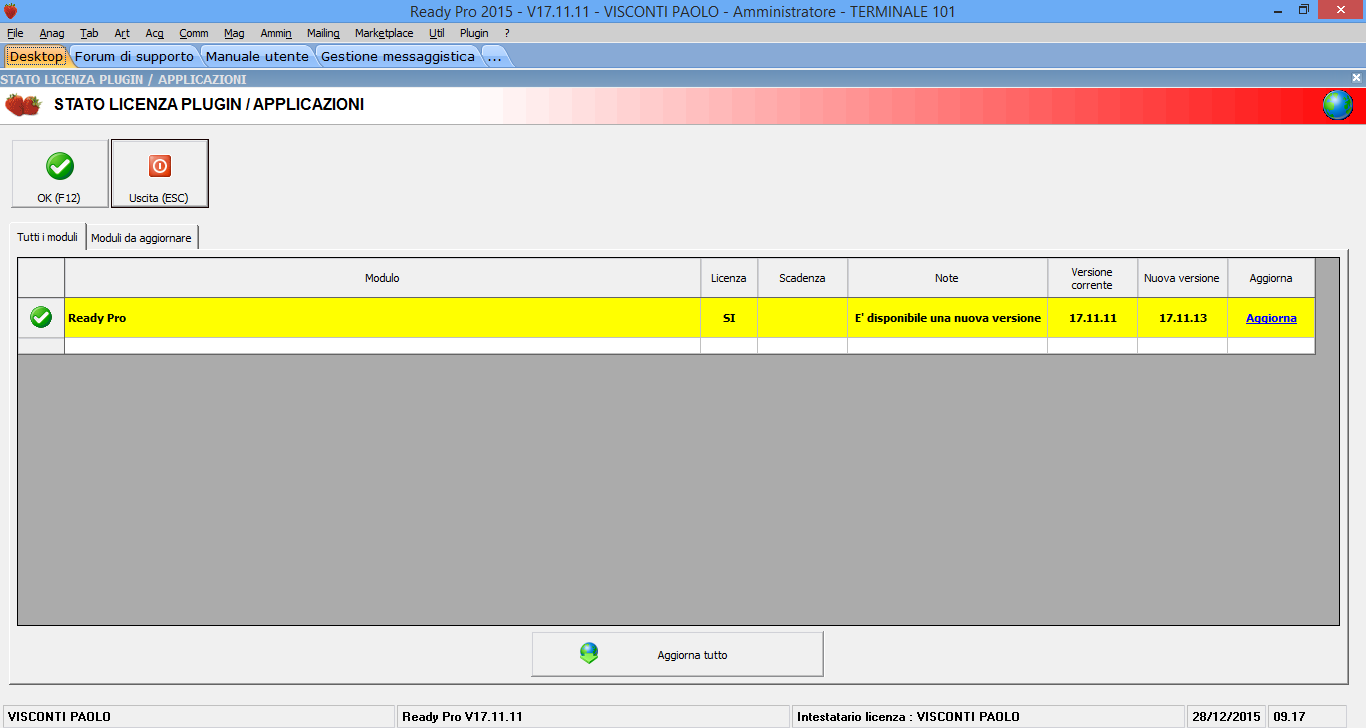Click the 'E' disponibile una nuova versione' note
Image resolution: width=1366 pixels, height=728 pixels.
coord(948,318)
